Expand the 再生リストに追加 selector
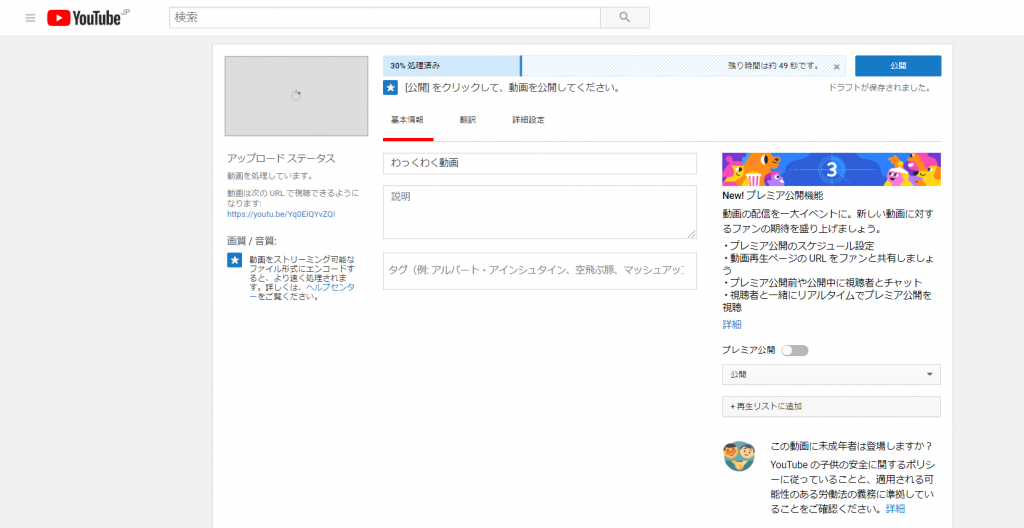Screen dimensions: 1024x528 [x=831, y=407]
